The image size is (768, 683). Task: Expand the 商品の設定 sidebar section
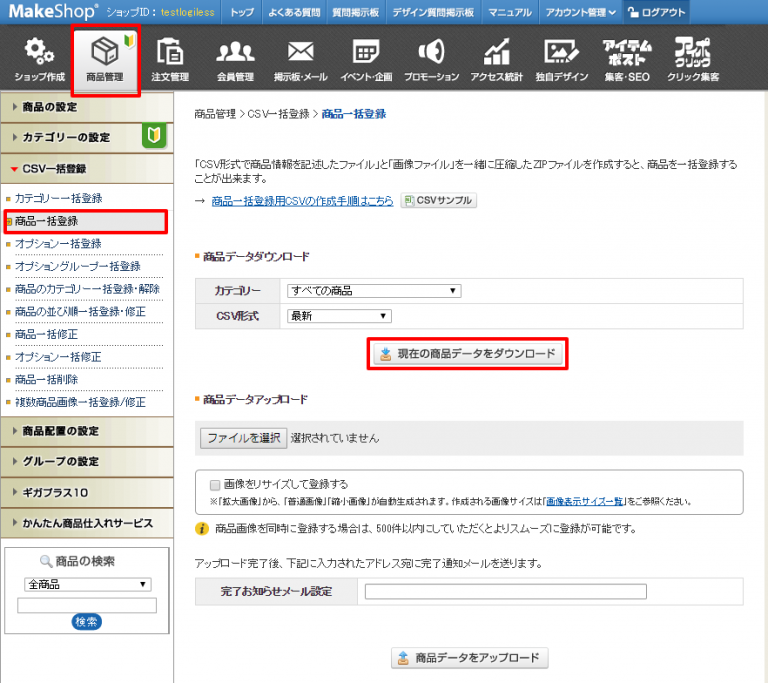[x=84, y=107]
